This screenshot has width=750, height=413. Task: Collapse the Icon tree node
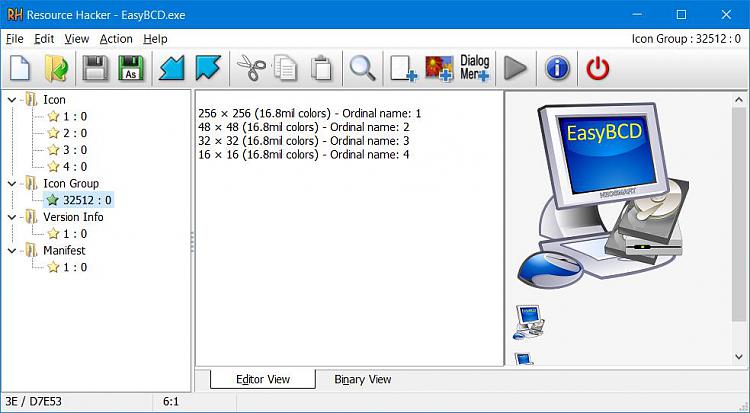12,100
